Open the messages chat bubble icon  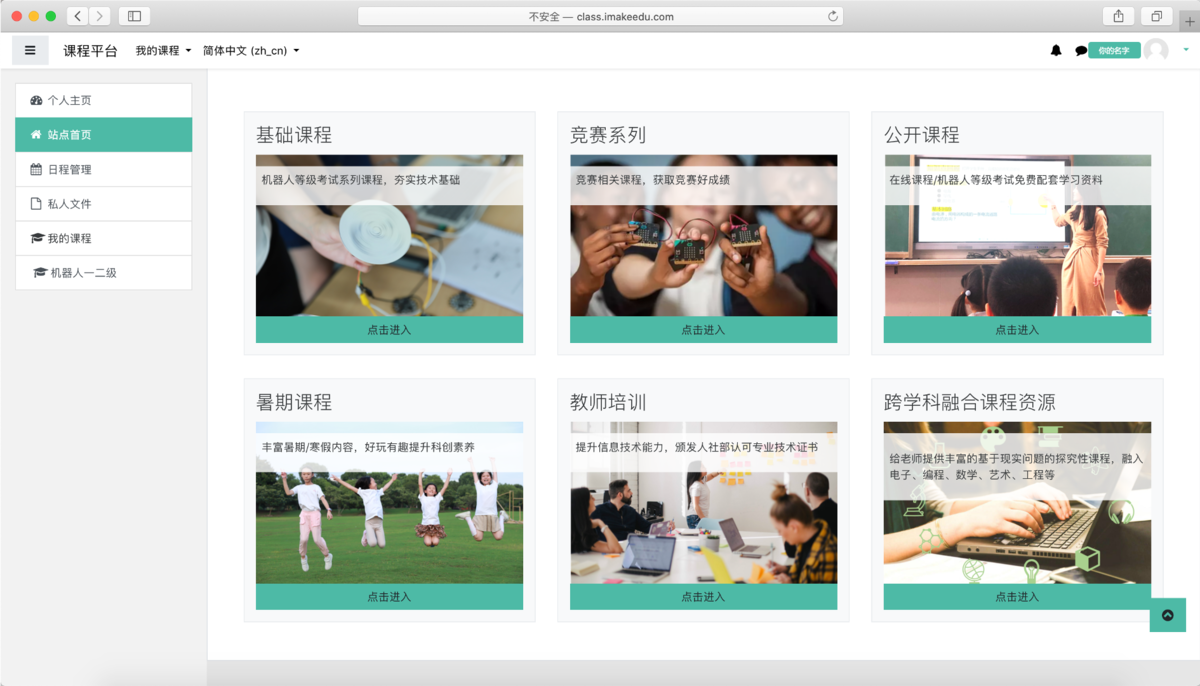coord(1081,51)
